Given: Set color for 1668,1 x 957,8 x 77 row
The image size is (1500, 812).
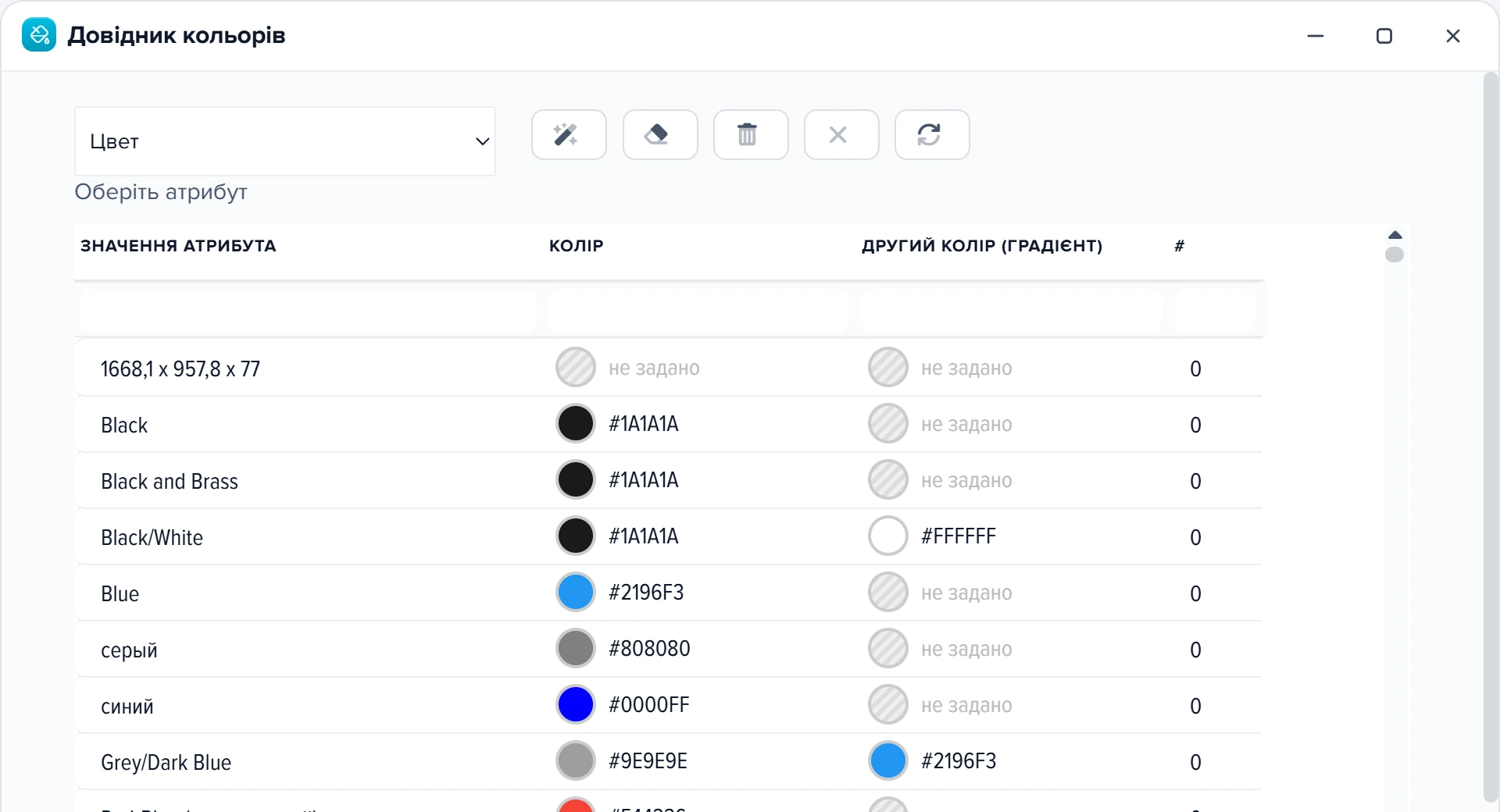Looking at the screenshot, I should (576, 368).
